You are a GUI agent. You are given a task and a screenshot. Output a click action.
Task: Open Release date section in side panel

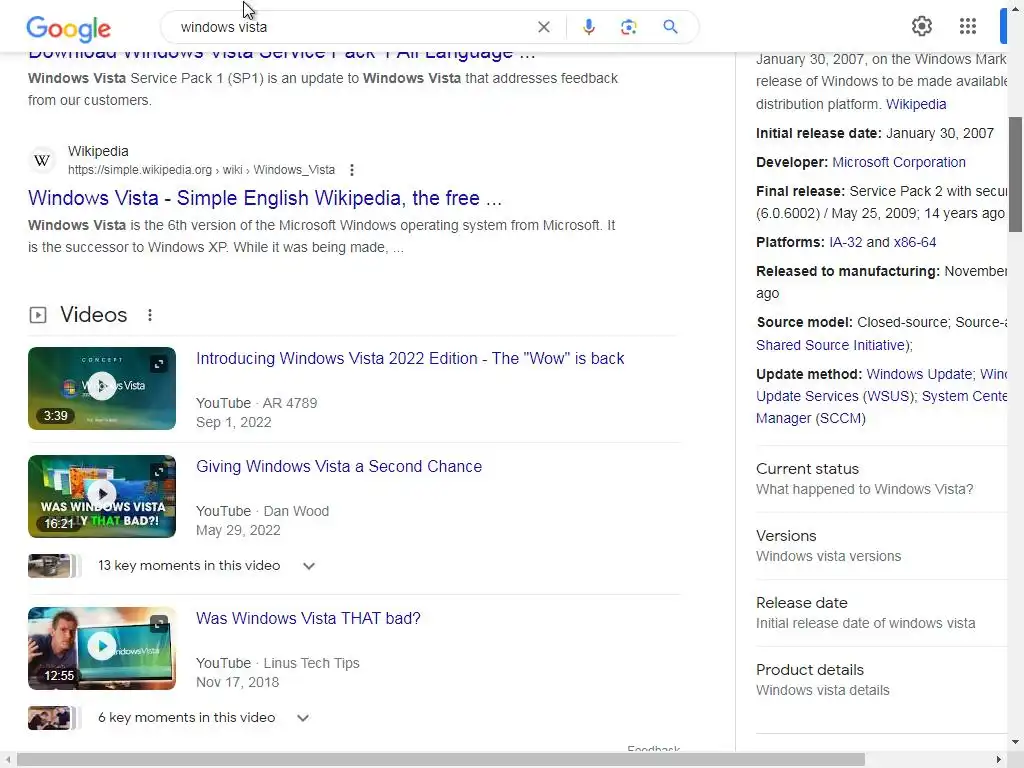pos(882,613)
